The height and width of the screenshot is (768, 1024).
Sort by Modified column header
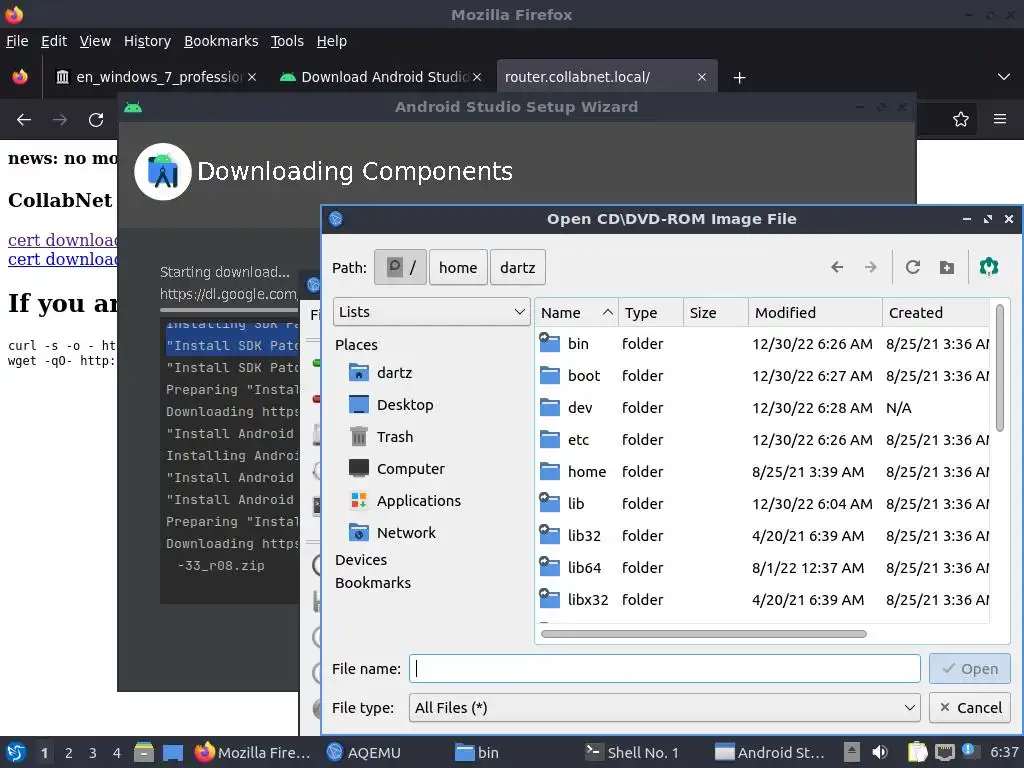click(x=815, y=313)
